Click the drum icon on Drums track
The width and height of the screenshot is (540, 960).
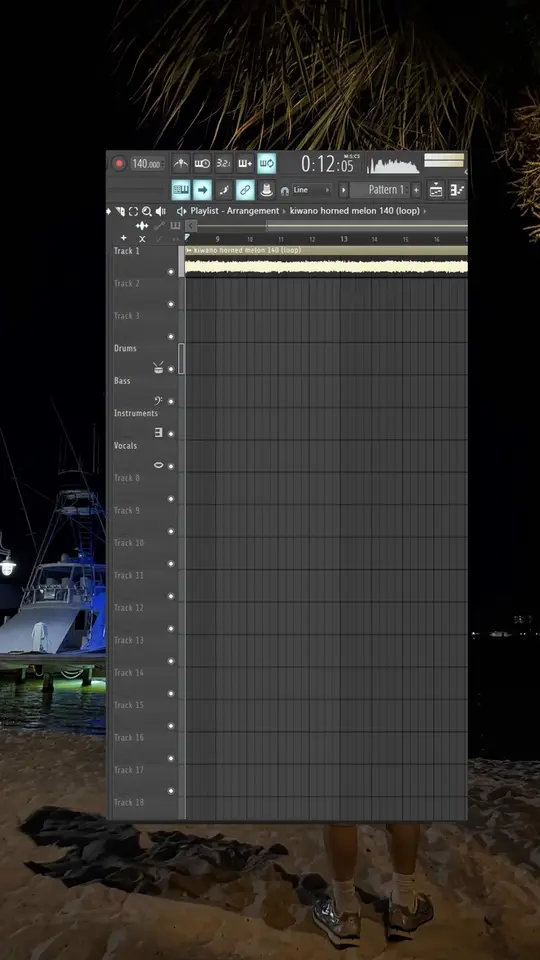[159, 368]
